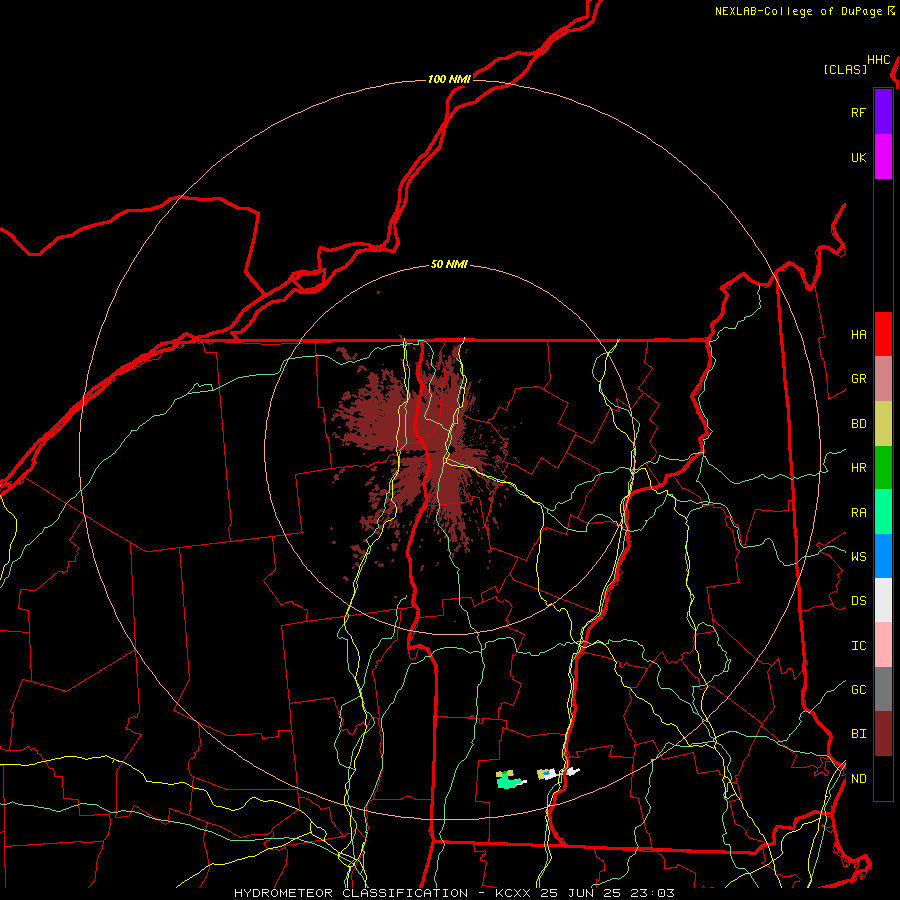Click the HA legend label

point(858,334)
